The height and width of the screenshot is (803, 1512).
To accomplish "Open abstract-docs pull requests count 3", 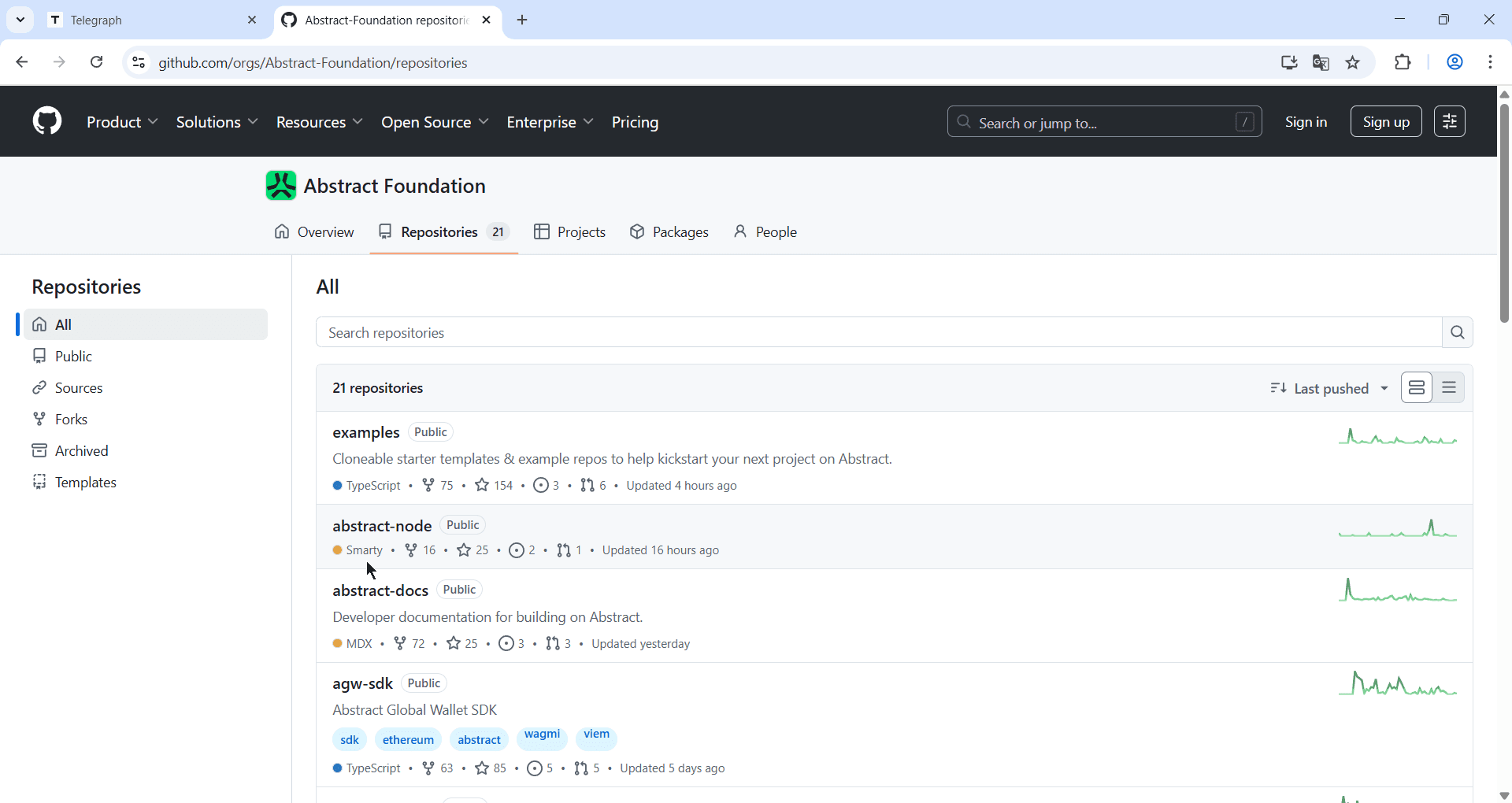I will [x=558, y=644].
